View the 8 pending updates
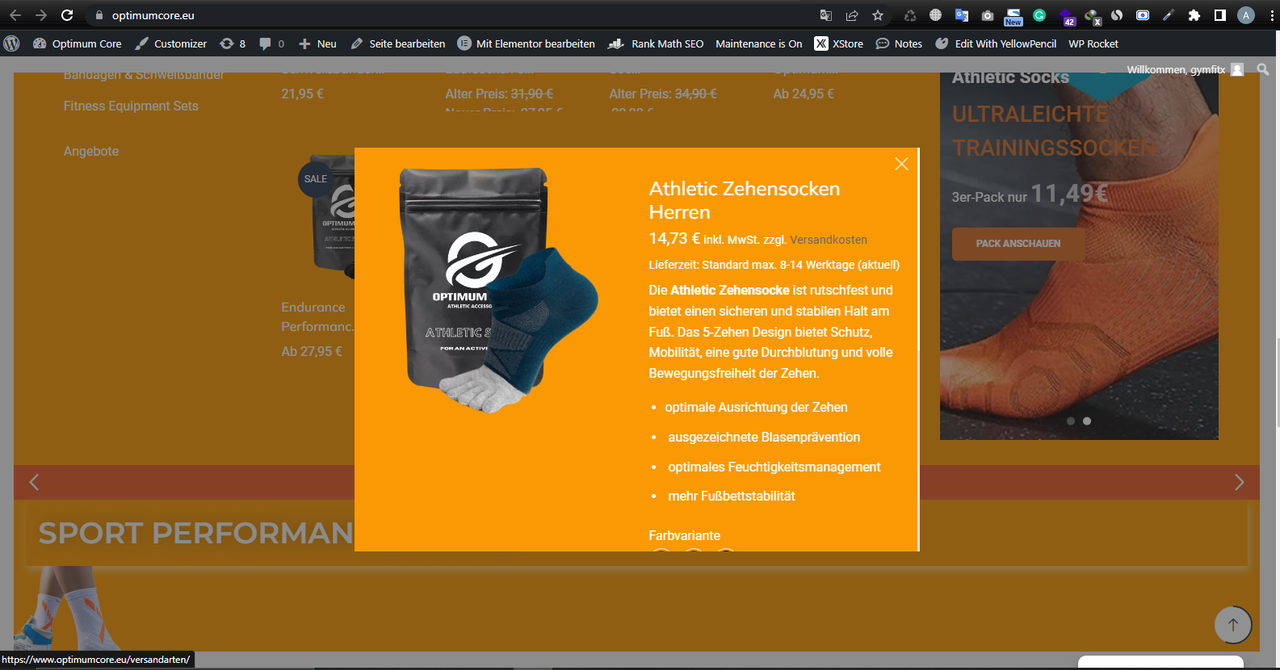The width and height of the screenshot is (1280, 670). coord(233,43)
